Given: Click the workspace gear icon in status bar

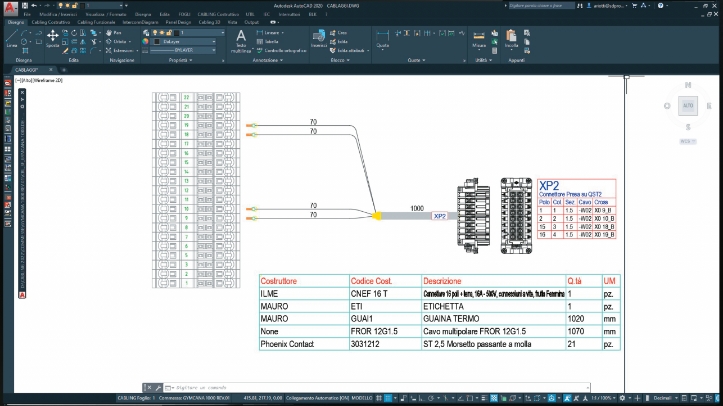Looking at the screenshot, I should 622,398.
